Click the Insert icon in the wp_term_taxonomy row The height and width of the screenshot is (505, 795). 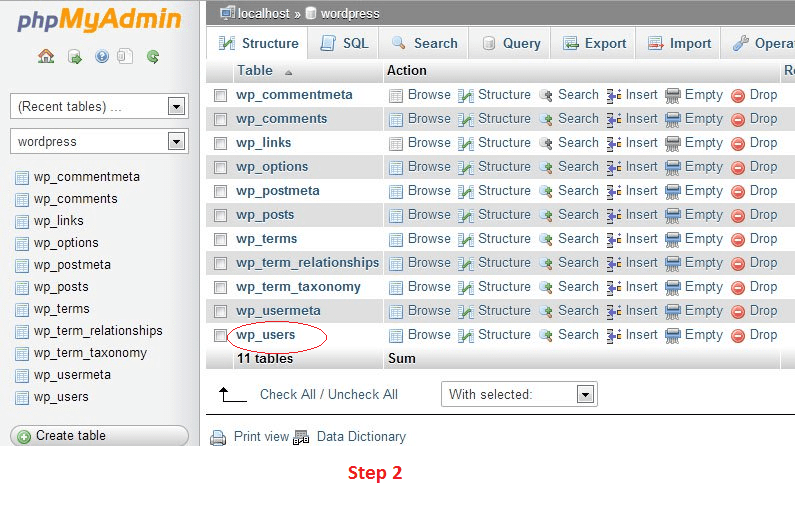click(x=614, y=287)
